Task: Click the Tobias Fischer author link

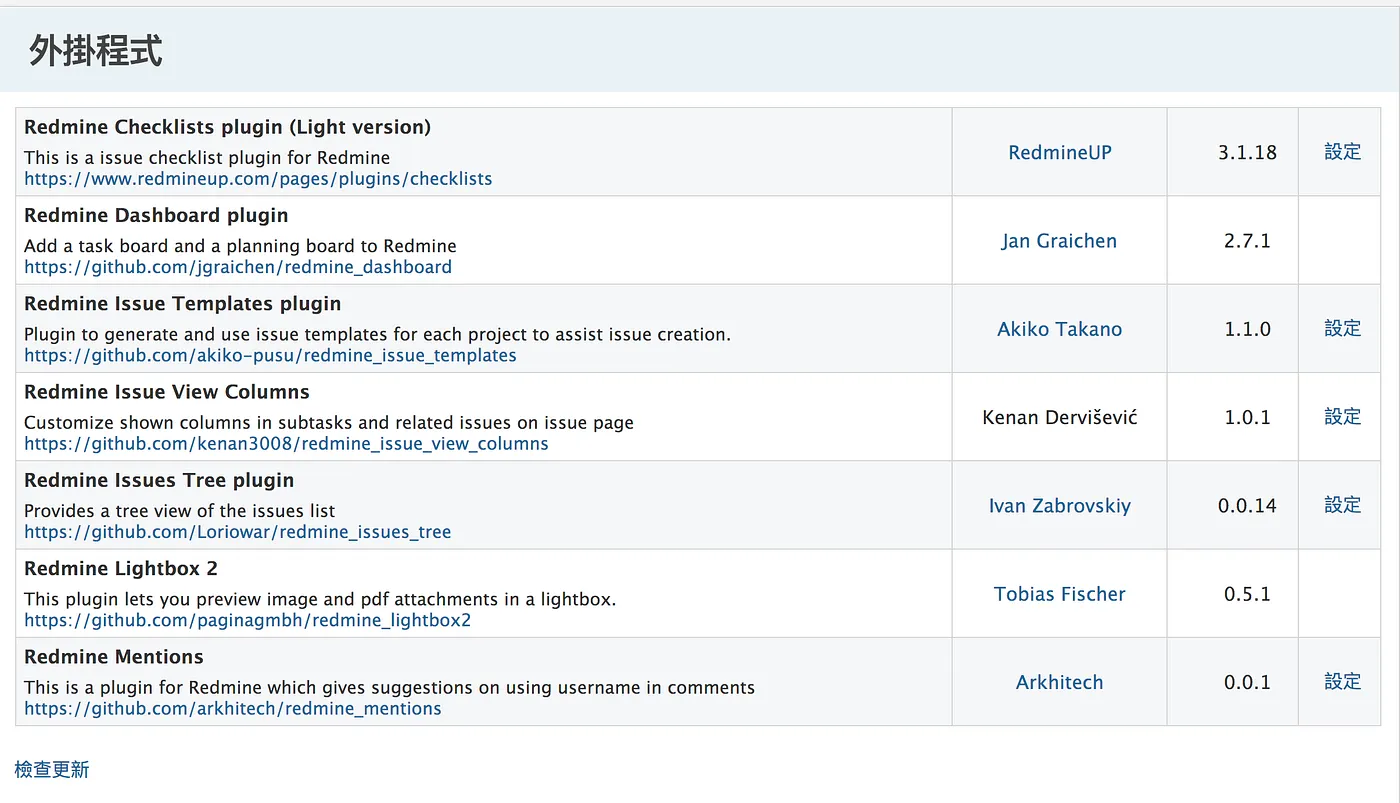Action: tap(1060, 594)
